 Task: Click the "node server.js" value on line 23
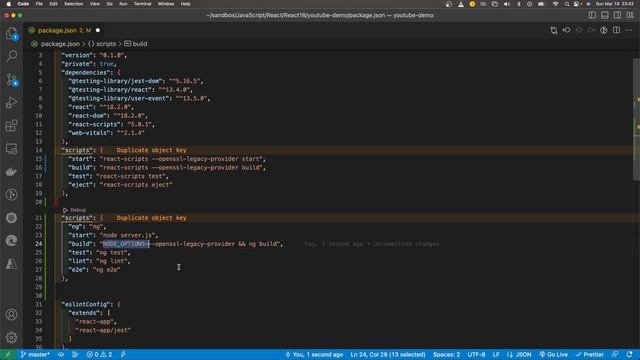[129, 235]
